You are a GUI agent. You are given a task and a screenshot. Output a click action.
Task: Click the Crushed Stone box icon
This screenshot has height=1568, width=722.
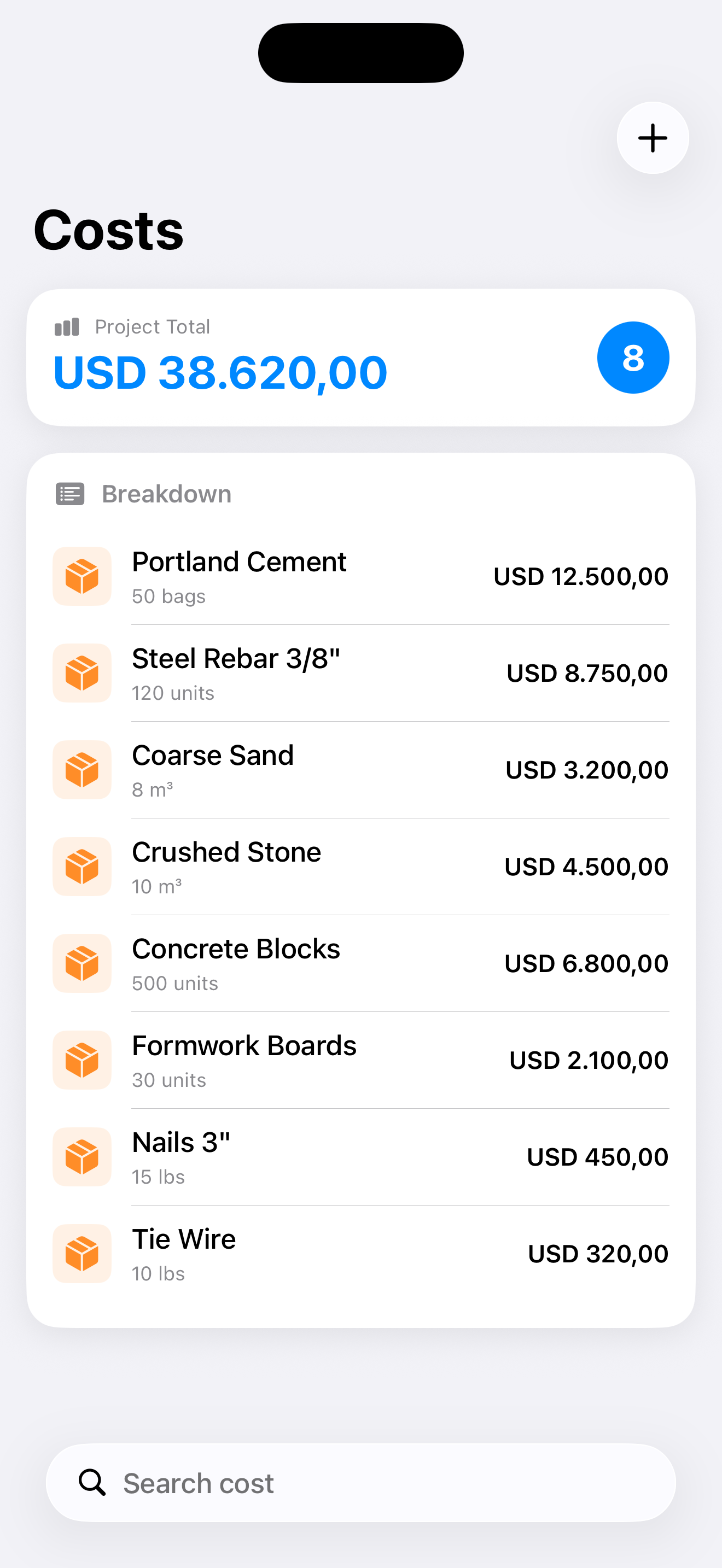82,867
